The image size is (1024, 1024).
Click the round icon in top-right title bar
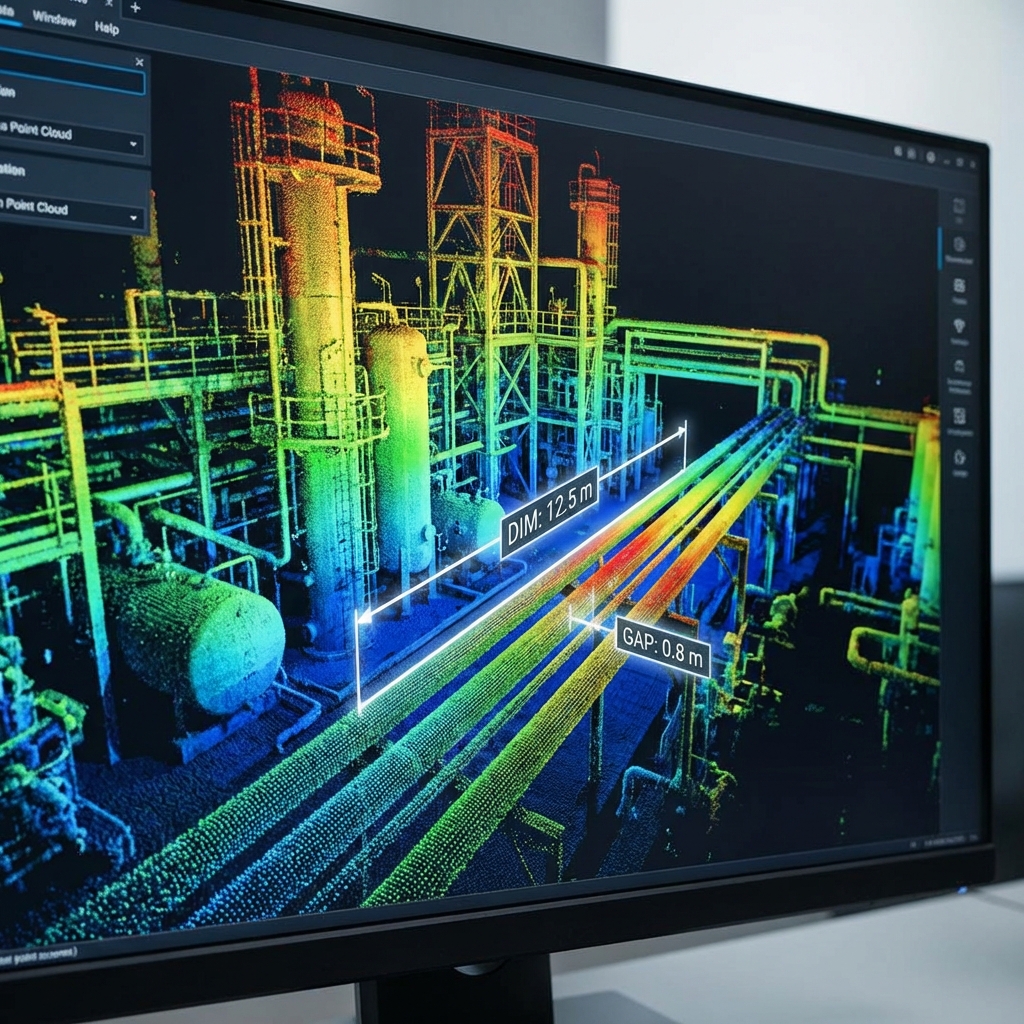click(931, 157)
